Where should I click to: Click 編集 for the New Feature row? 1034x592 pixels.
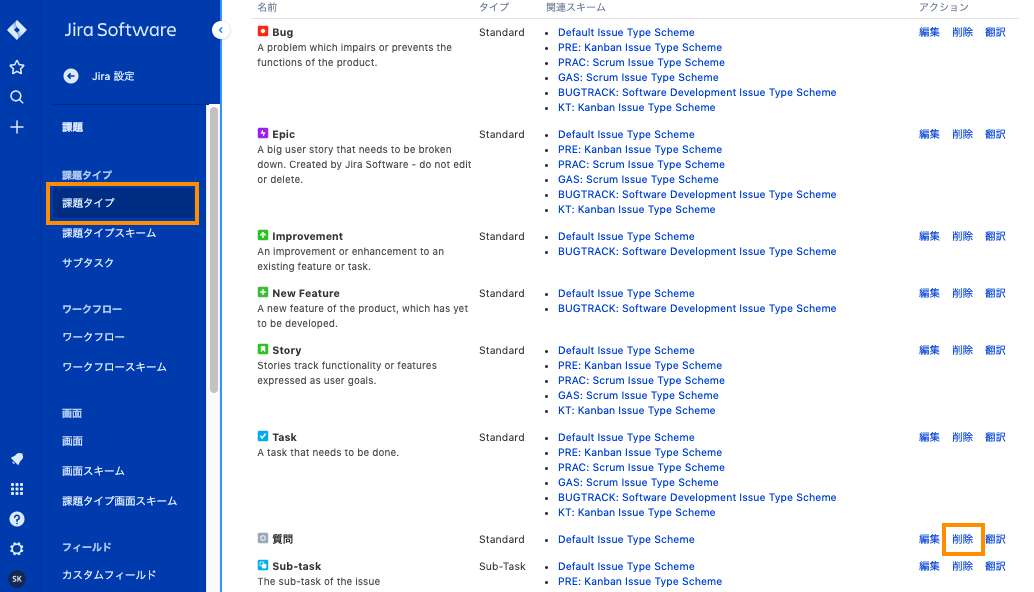929,293
